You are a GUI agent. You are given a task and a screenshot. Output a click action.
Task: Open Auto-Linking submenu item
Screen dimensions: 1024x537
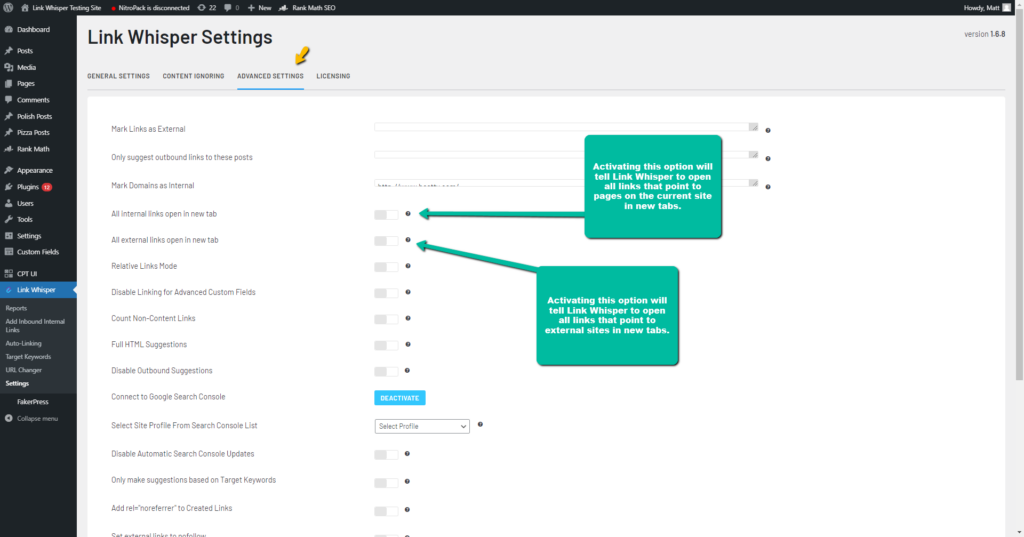(x=24, y=343)
